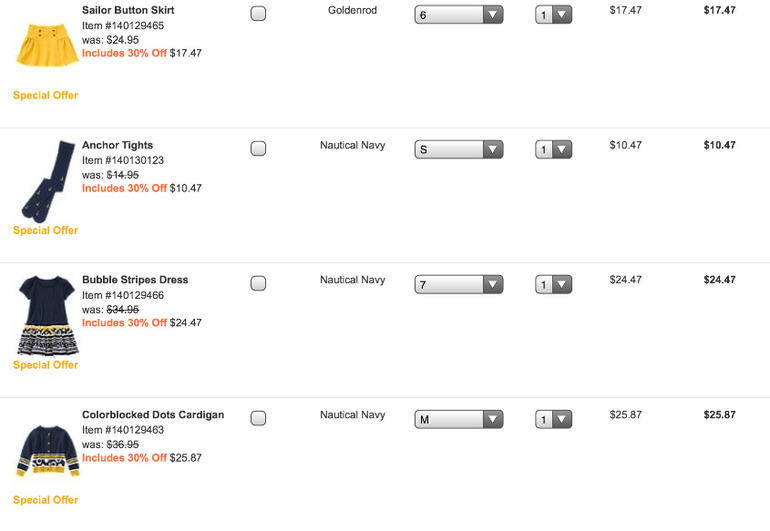The width and height of the screenshot is (770, 531).
Task: Click the Colorblocked Dots Cardigan name link
Action: pos(153,415)
